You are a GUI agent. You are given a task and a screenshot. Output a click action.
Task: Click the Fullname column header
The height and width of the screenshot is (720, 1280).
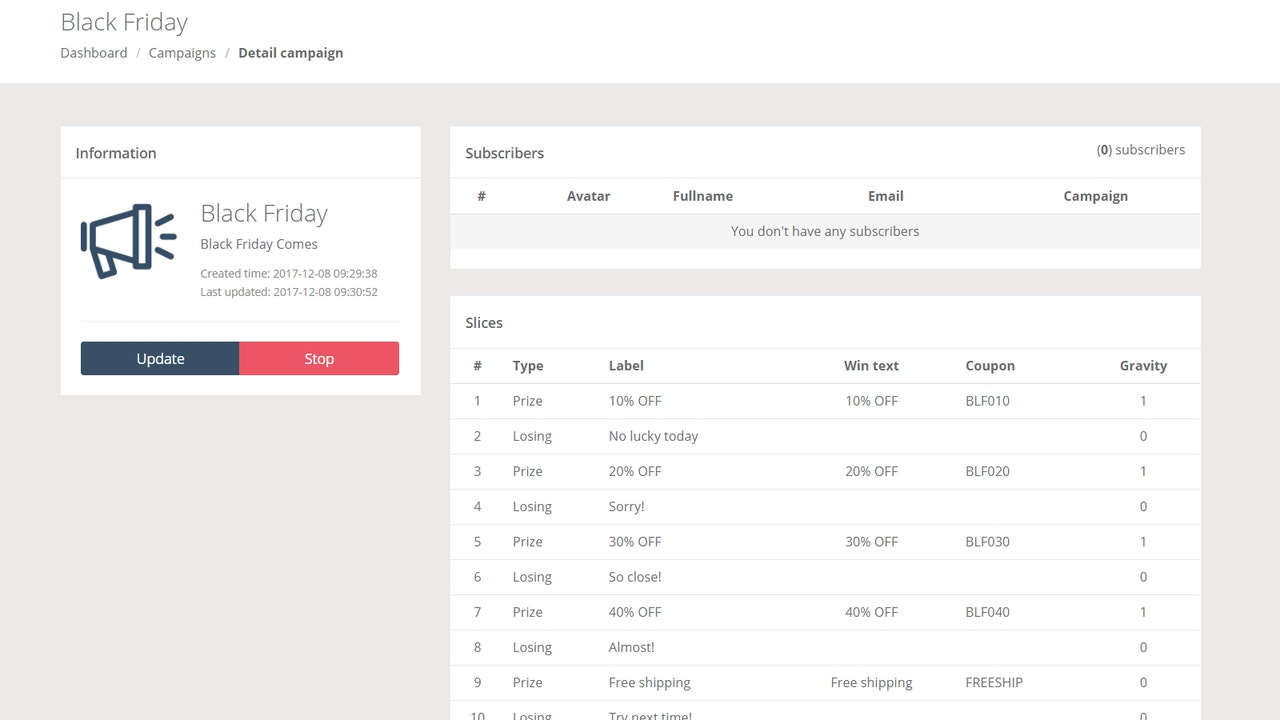[x=703, y=196]
